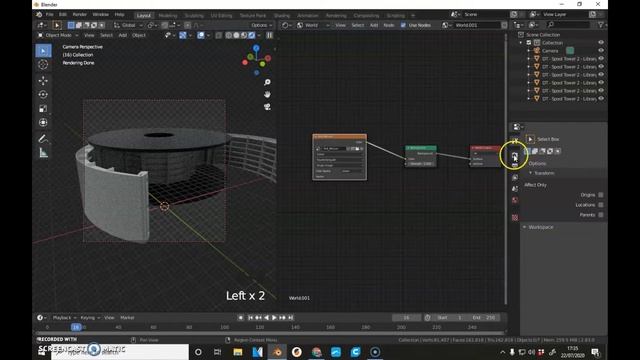Activate the Measure tool
640x360 pixels.
tap(43, 153)
